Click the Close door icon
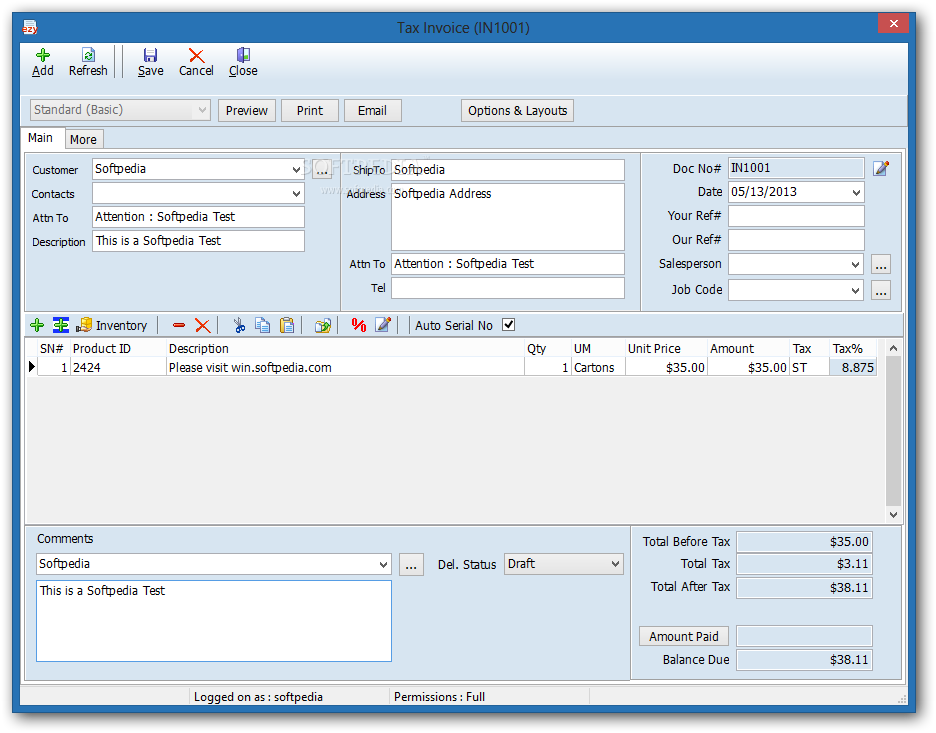This screenshot has height=733, width=936. (x=243, y=56)
